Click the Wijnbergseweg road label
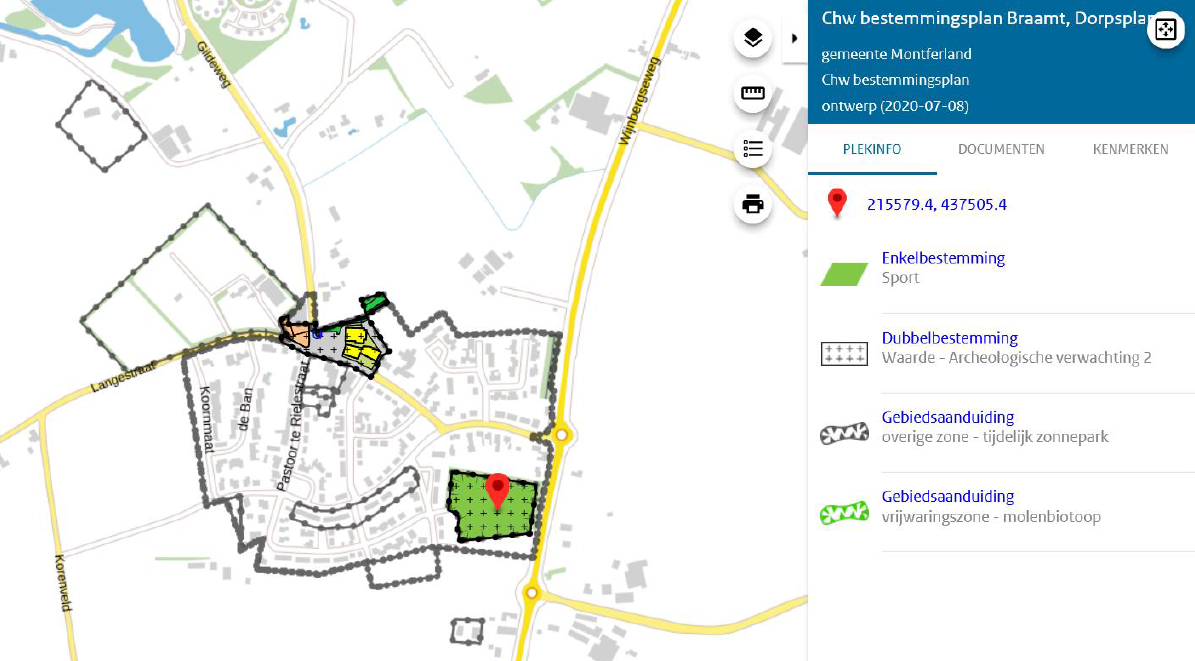Viewport: 1195px width, 661px height. [x=639, y=101]
